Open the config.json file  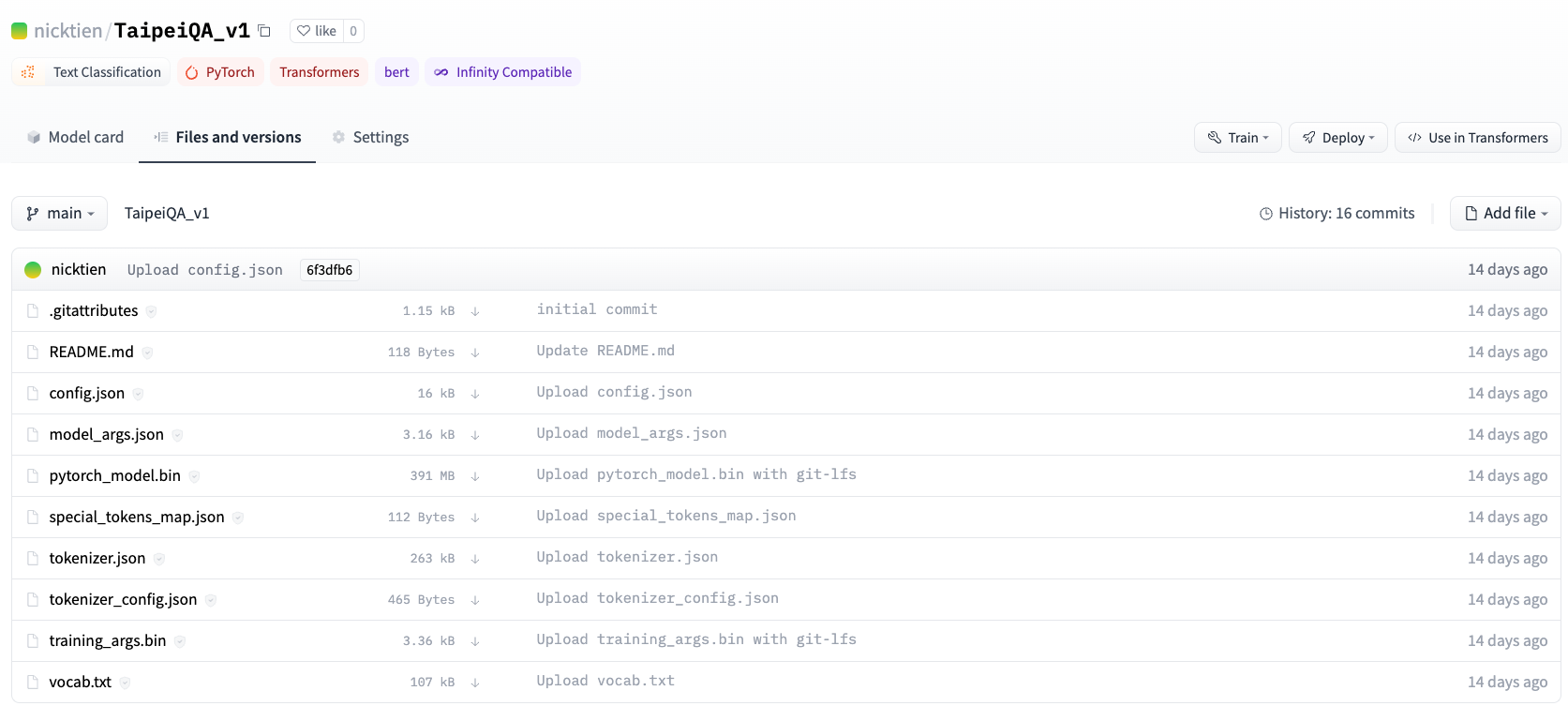coord(86,394)
